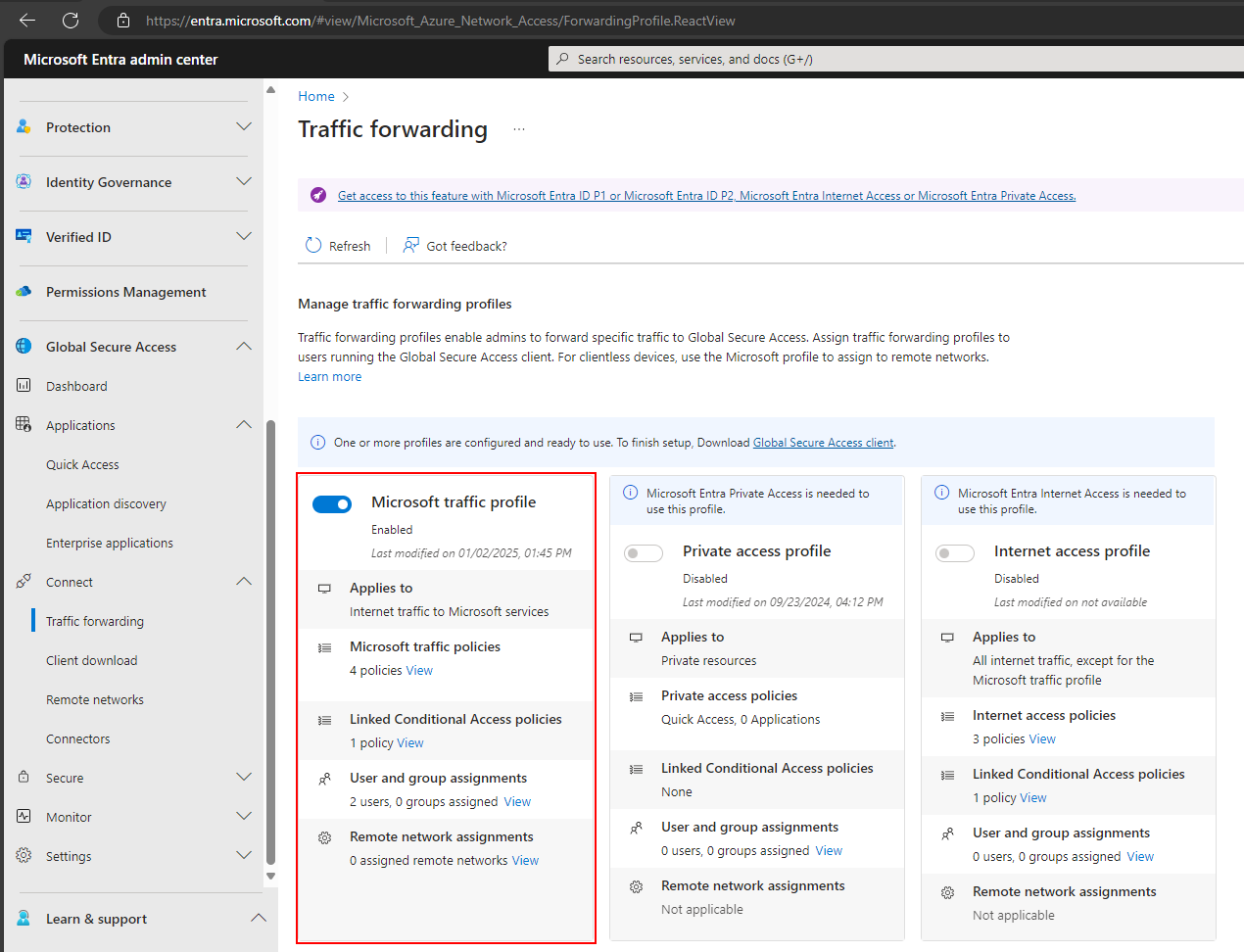Click the Got feedback person icon
Viewport: 1244px width, 952px height.
coord(410,245)
